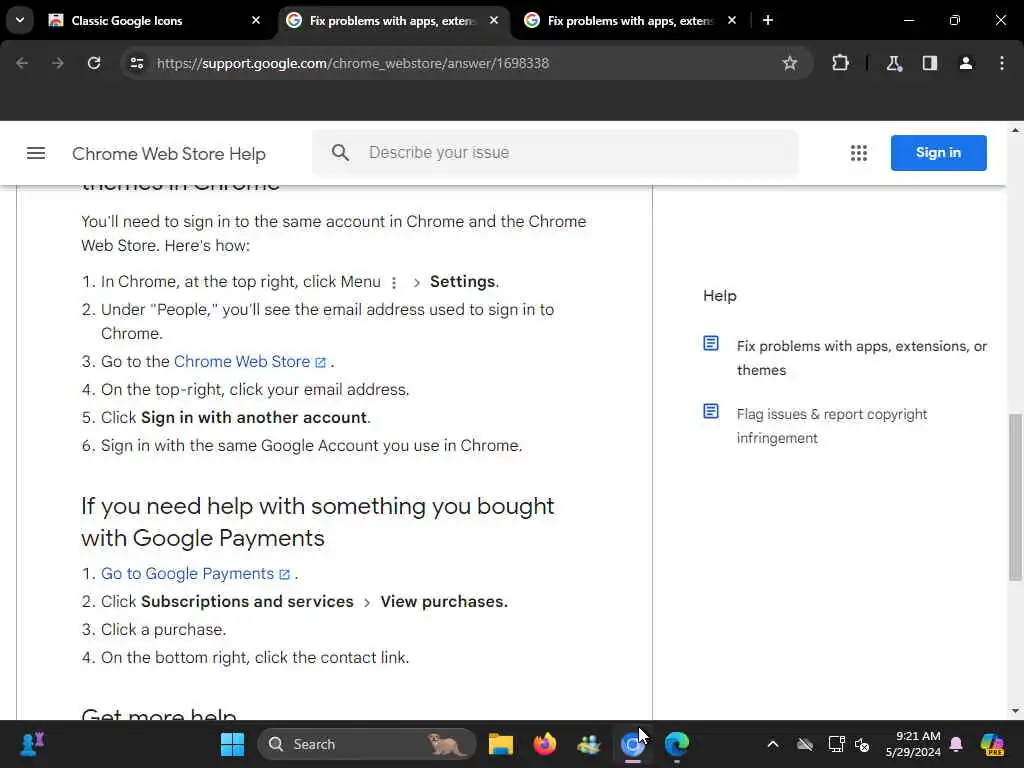
Task: Toggle the browser side panel icon
Action: 930,63
